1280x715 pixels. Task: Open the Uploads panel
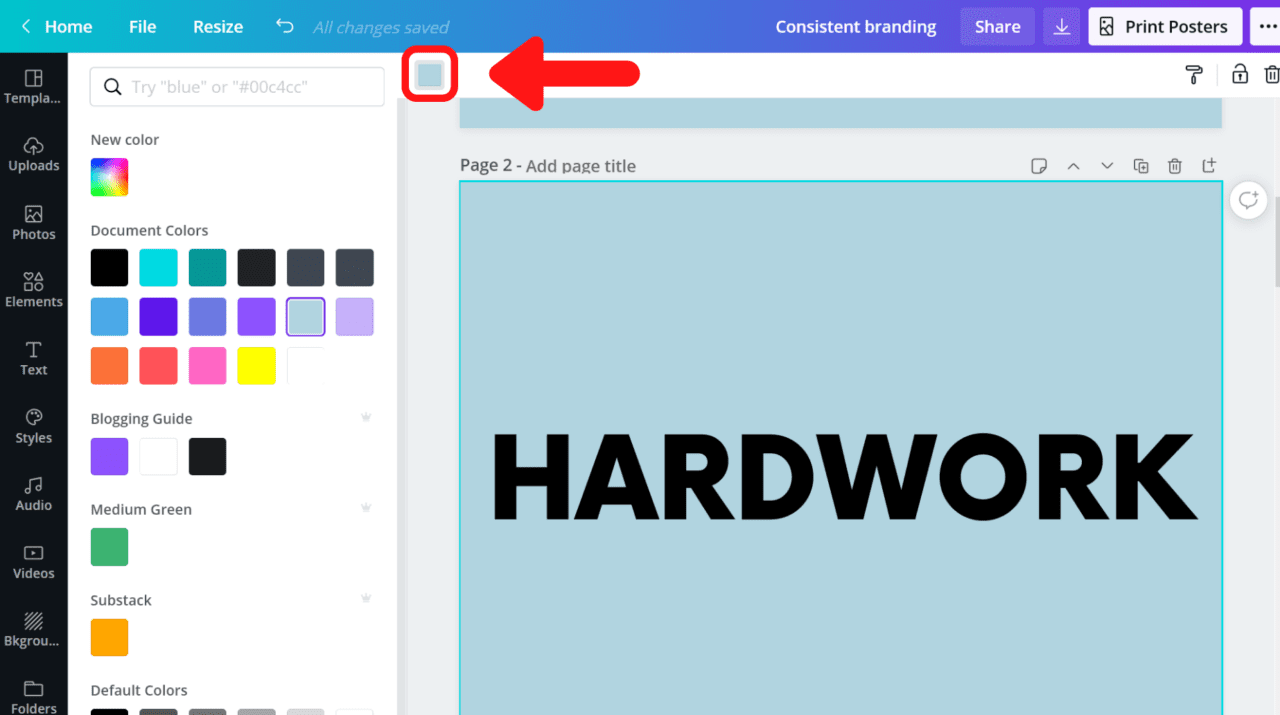[34, 155]
